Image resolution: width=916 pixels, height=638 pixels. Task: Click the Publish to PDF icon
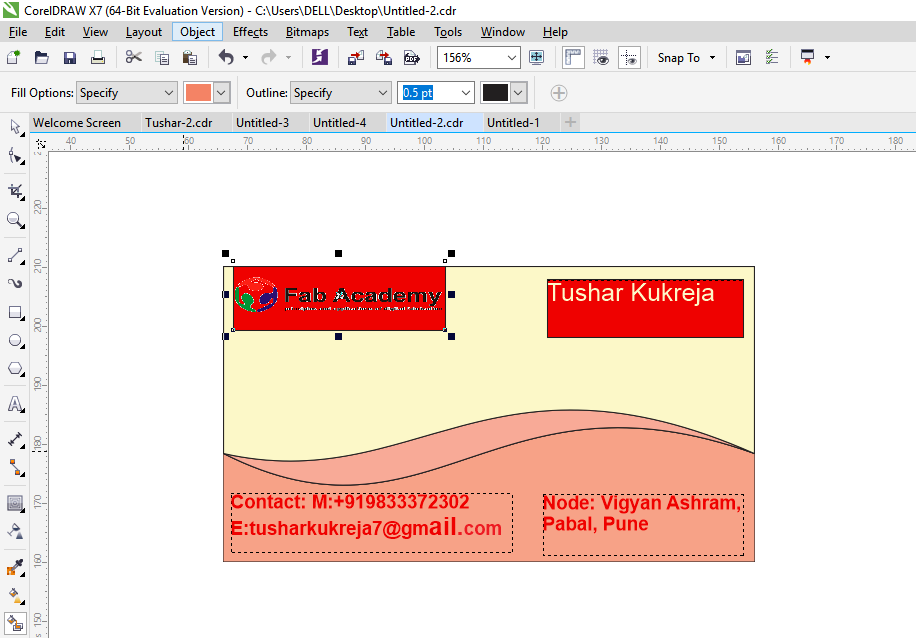[412, 57]
